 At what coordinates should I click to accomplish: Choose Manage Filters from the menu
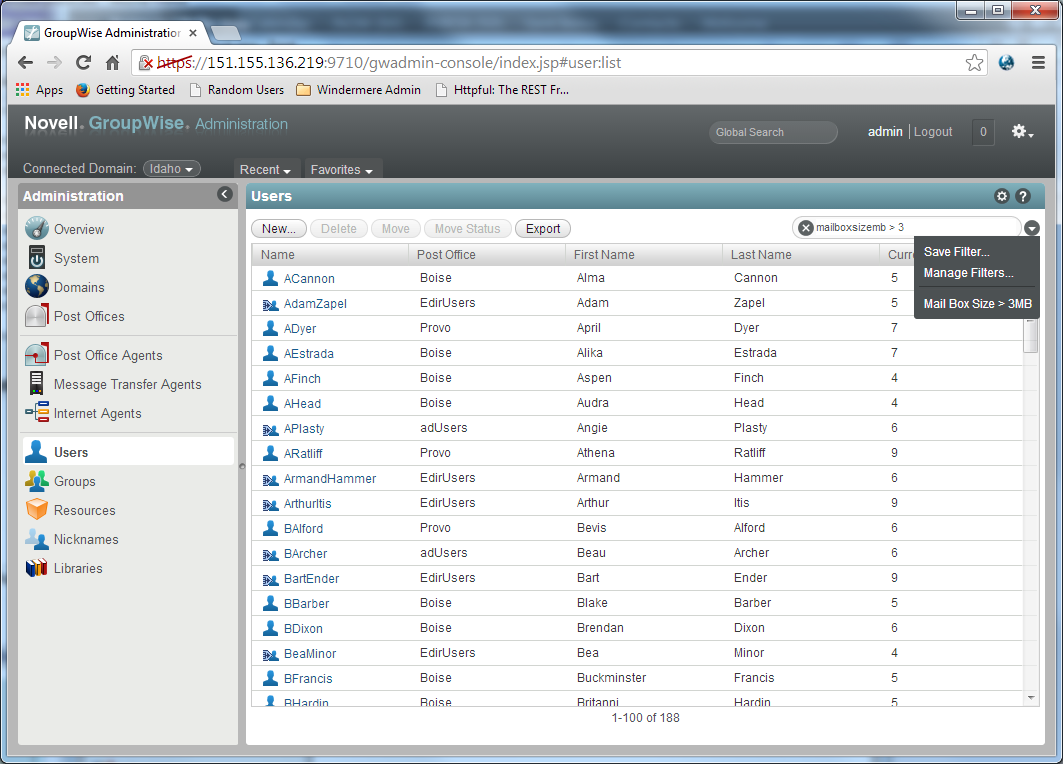(968, 273)
